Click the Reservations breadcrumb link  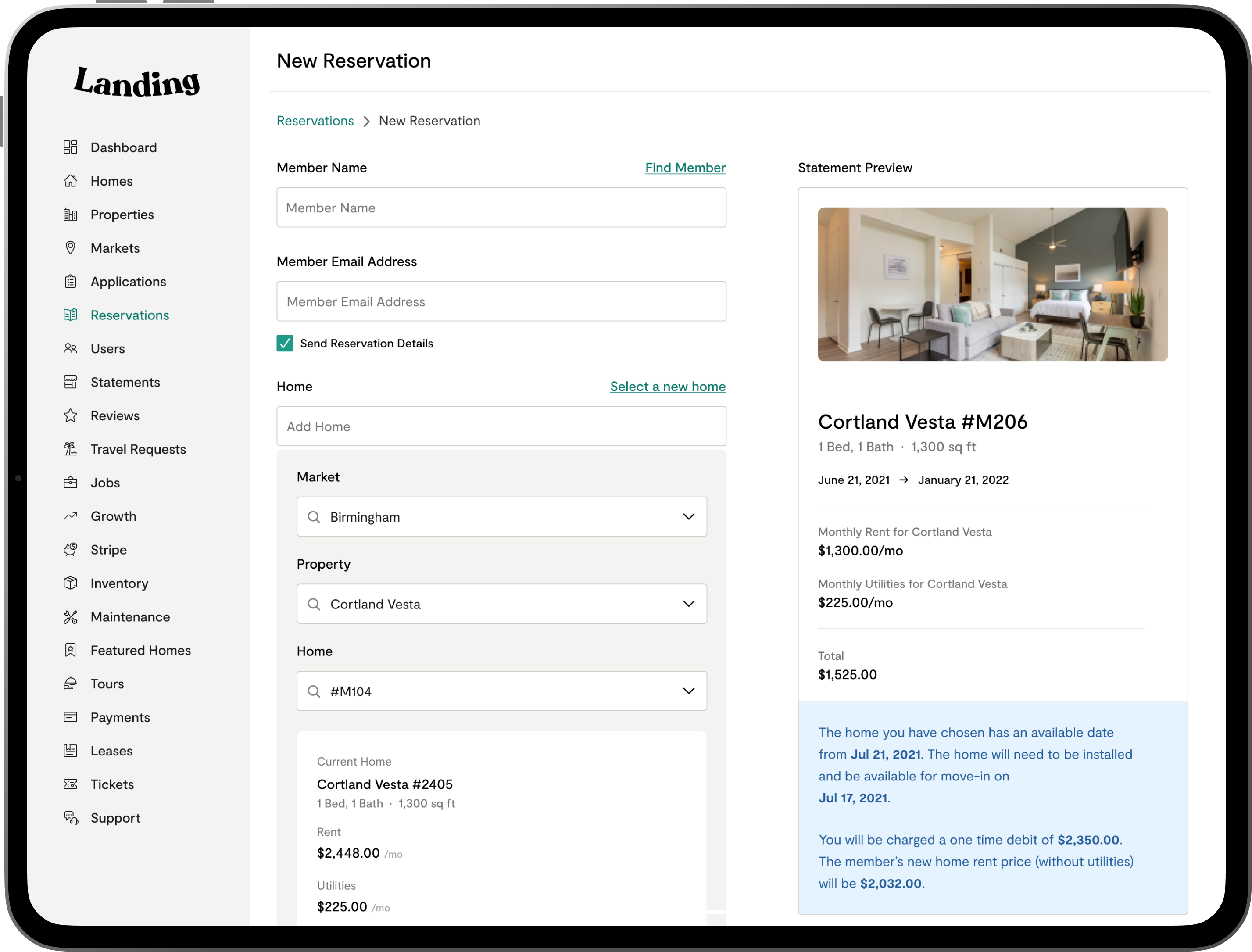315,121
